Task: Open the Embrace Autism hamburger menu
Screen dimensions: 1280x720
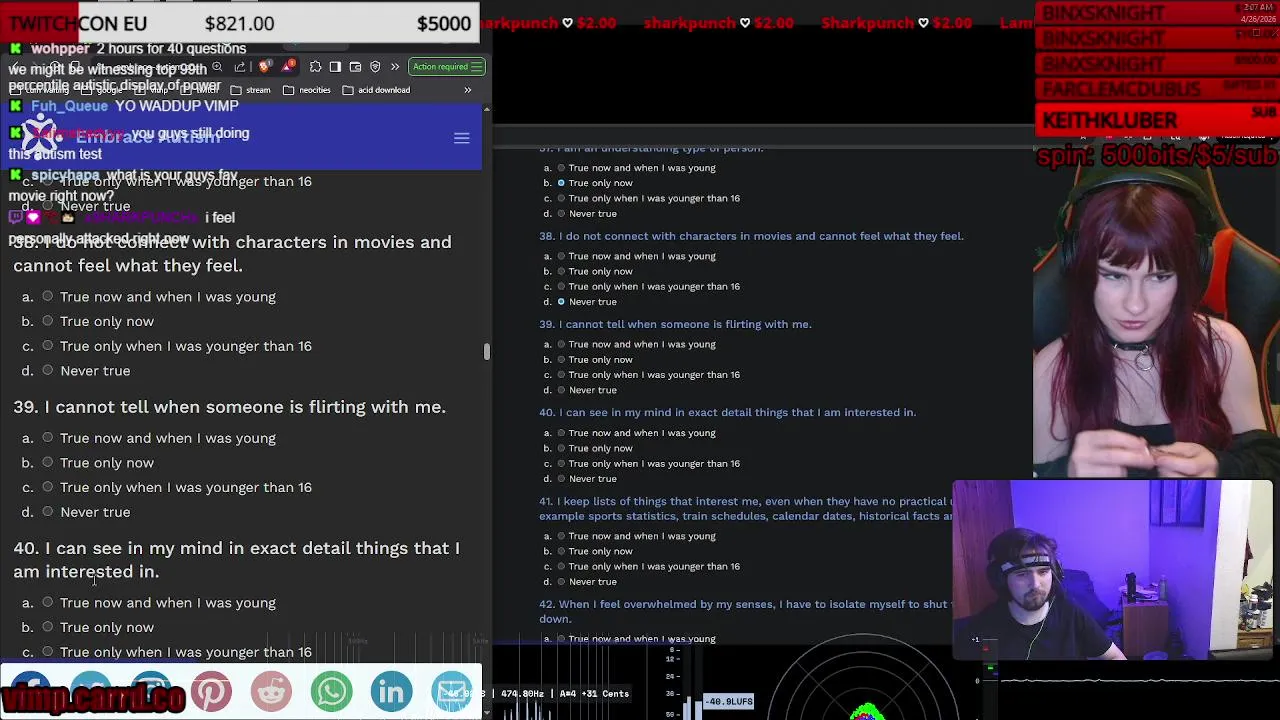Action: tap(461, 138)
